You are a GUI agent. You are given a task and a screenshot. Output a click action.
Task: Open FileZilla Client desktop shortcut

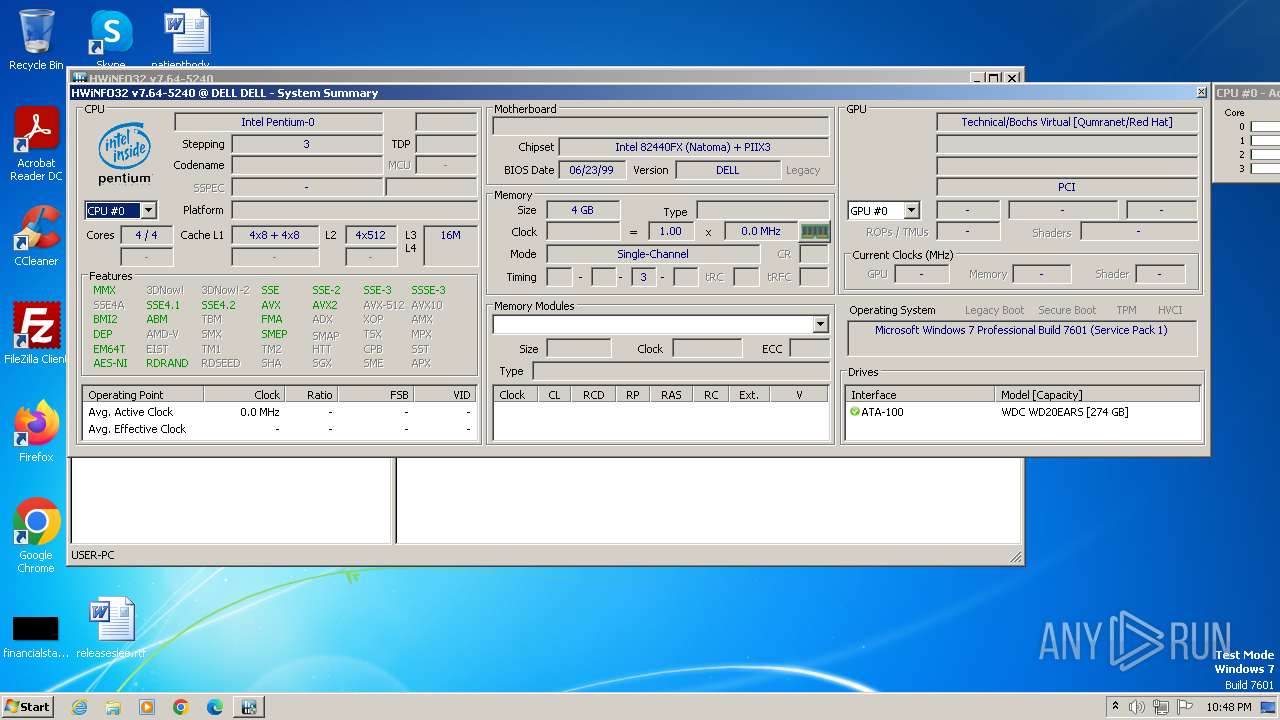(x=36, y=334)
